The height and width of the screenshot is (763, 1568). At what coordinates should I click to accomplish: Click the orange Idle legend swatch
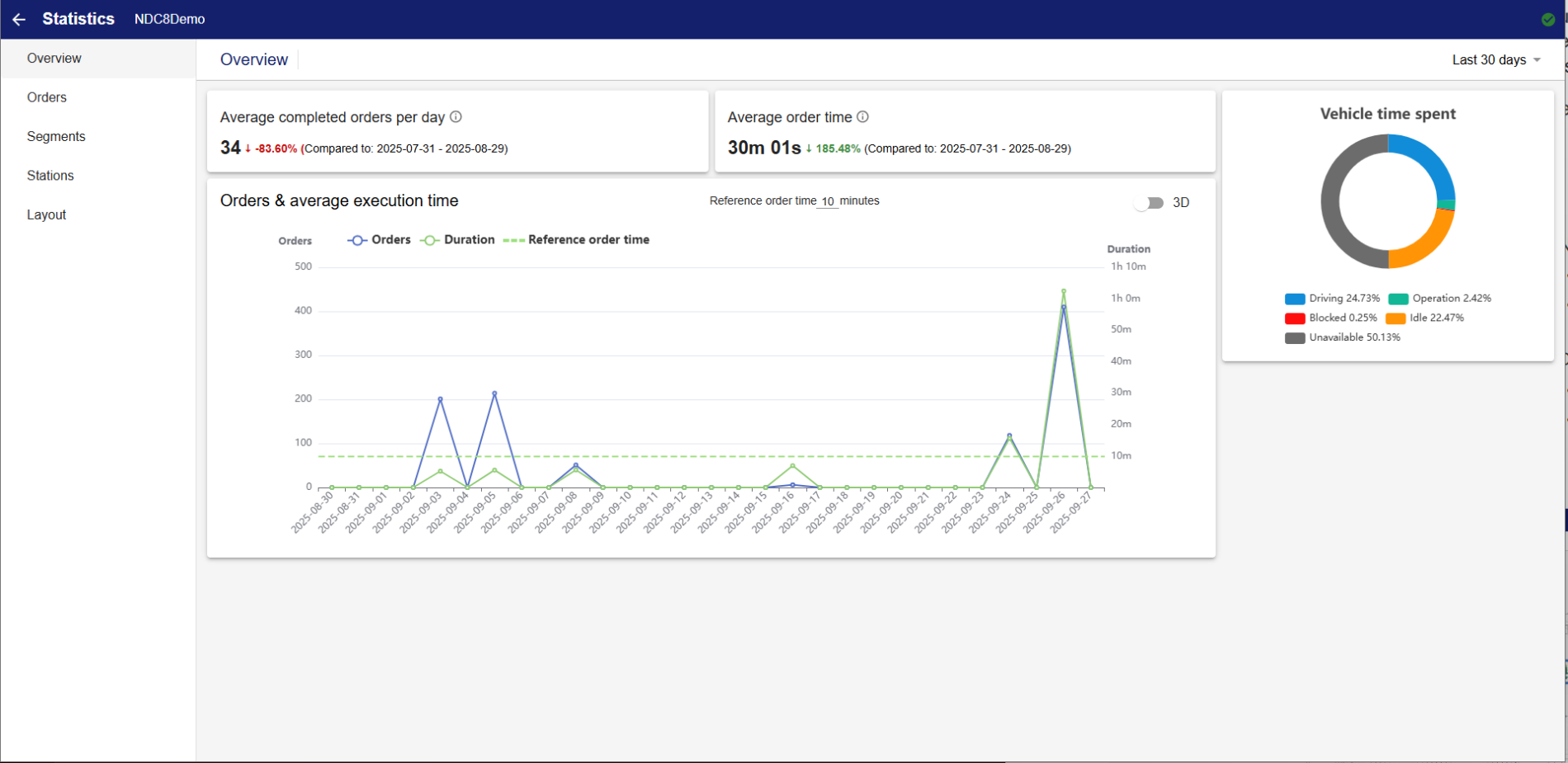point(1396,318)
